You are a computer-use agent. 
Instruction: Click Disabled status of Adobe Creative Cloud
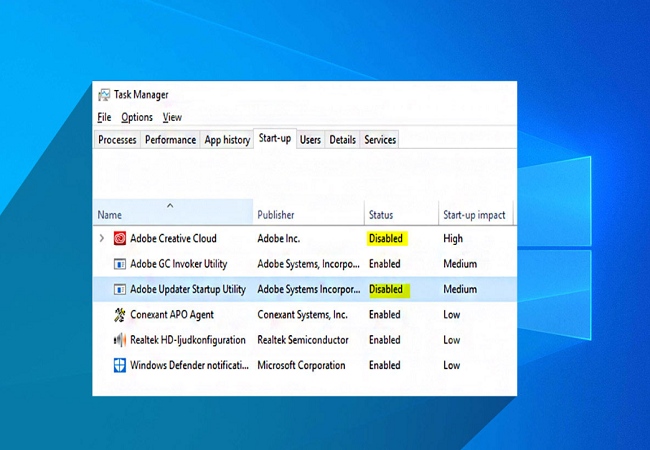[386, 239]
